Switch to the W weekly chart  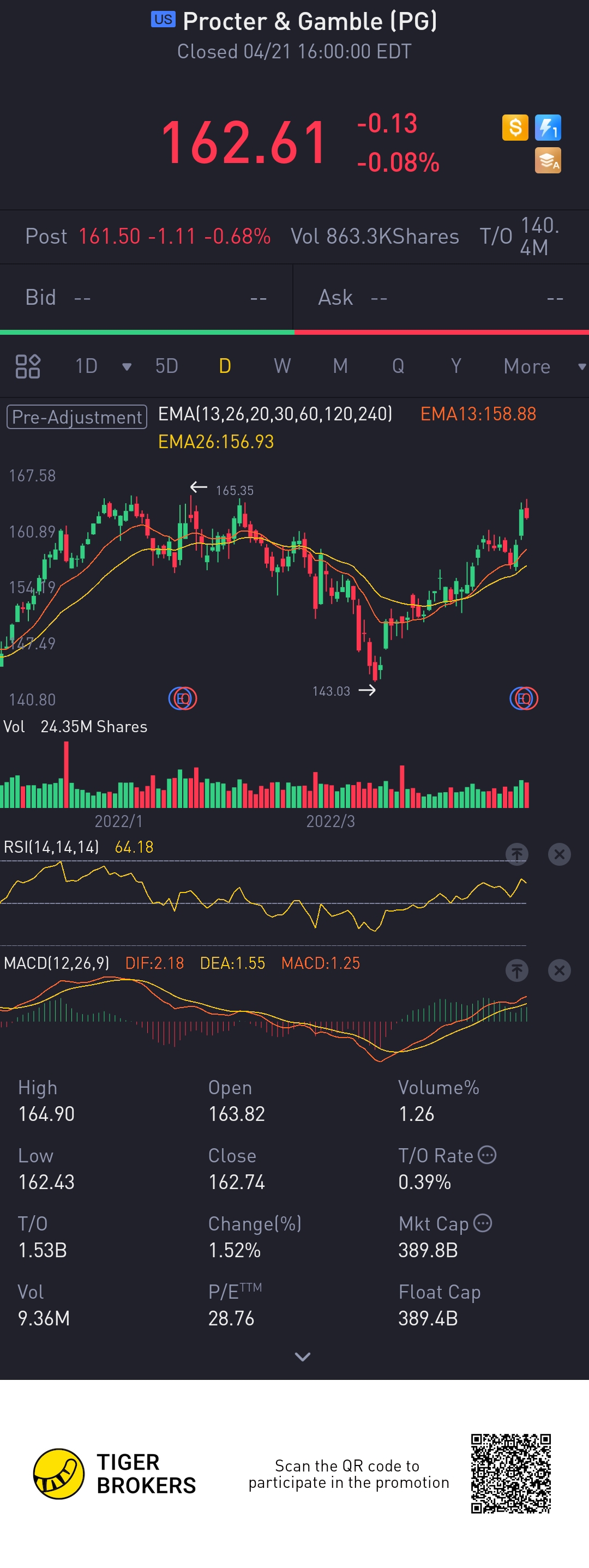[282, 366]
